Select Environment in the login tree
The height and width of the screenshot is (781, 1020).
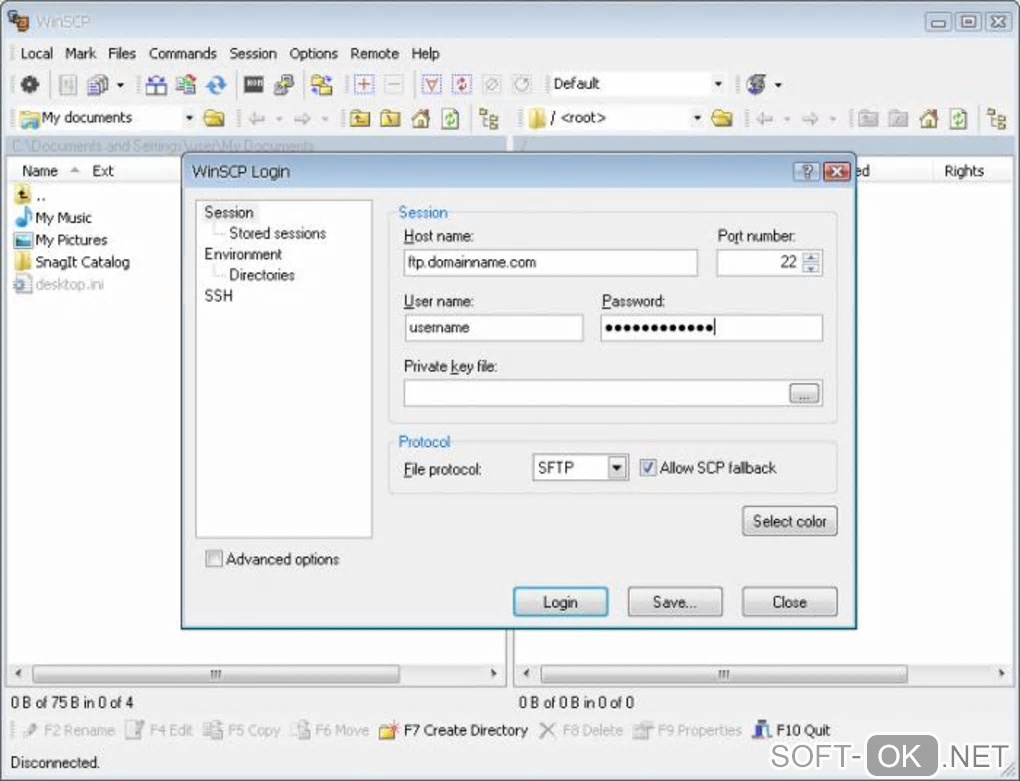[243, 254]
